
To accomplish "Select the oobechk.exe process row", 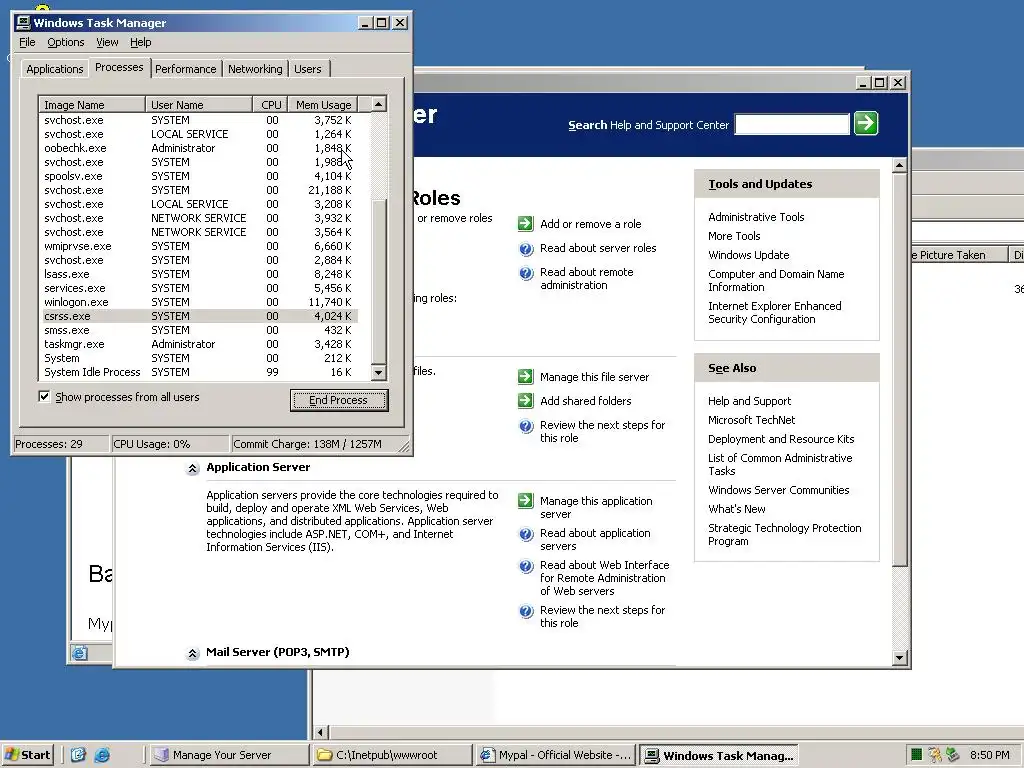I will tap(199, 148).
